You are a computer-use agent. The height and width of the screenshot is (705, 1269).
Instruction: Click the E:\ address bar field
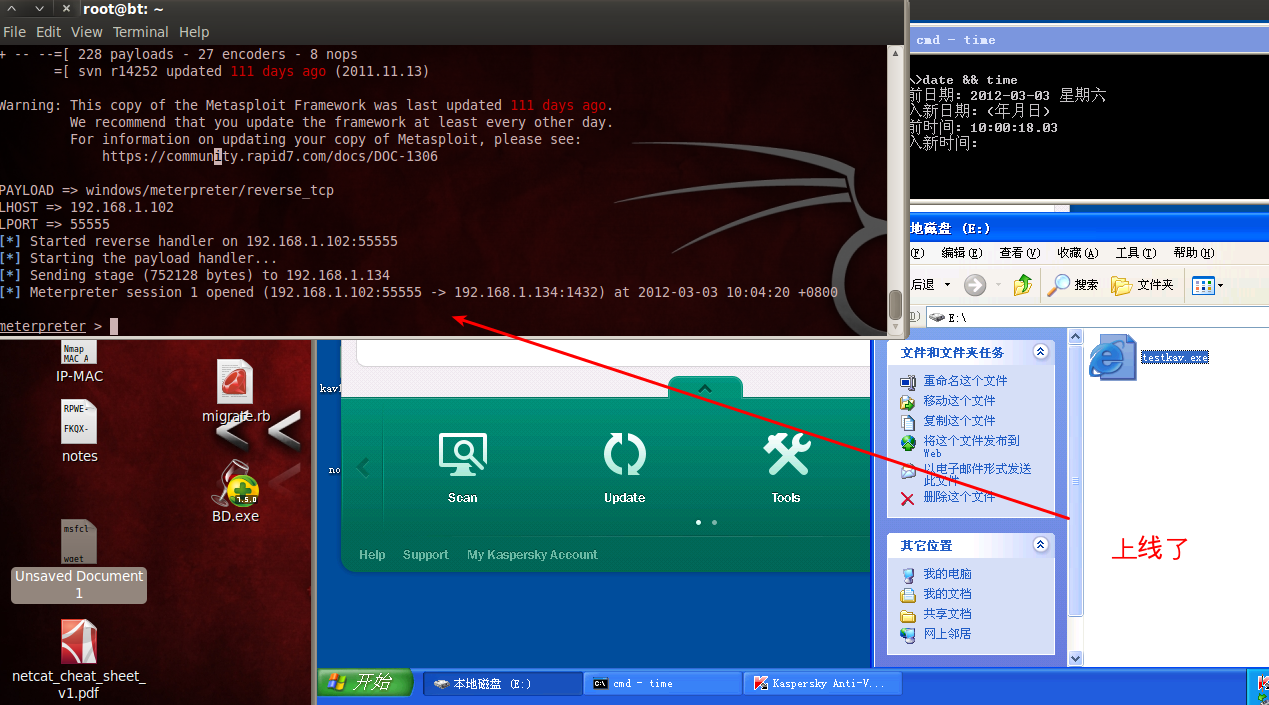click(x=1095, y=317)
